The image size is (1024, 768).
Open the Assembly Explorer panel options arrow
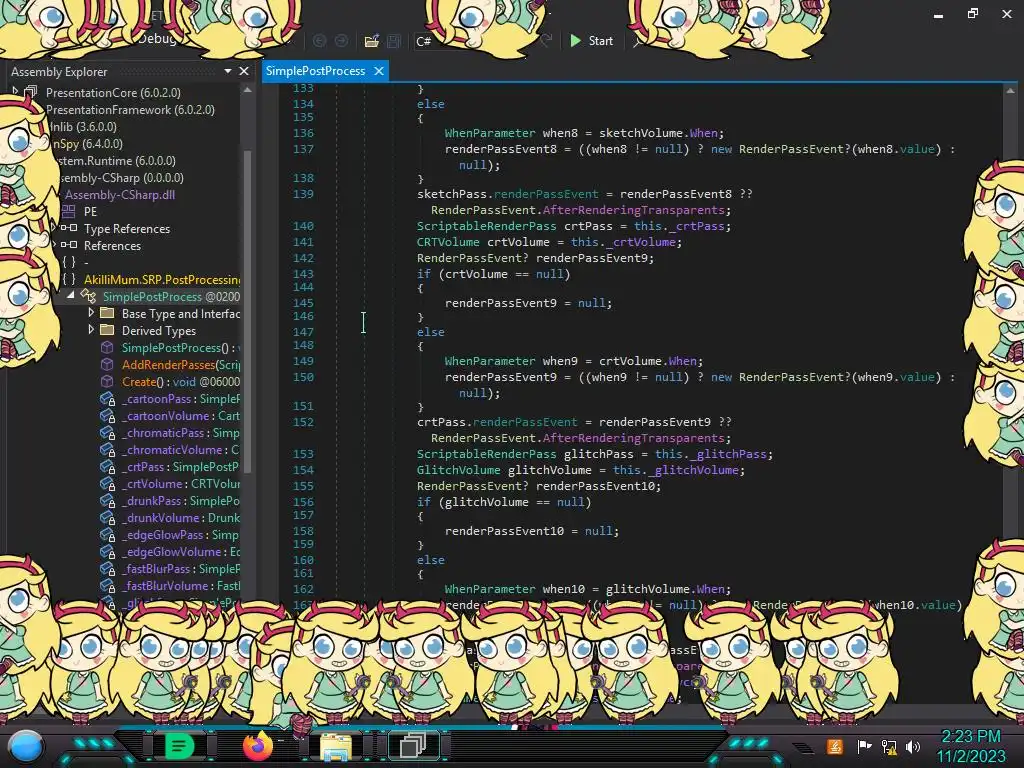point(227,71)
